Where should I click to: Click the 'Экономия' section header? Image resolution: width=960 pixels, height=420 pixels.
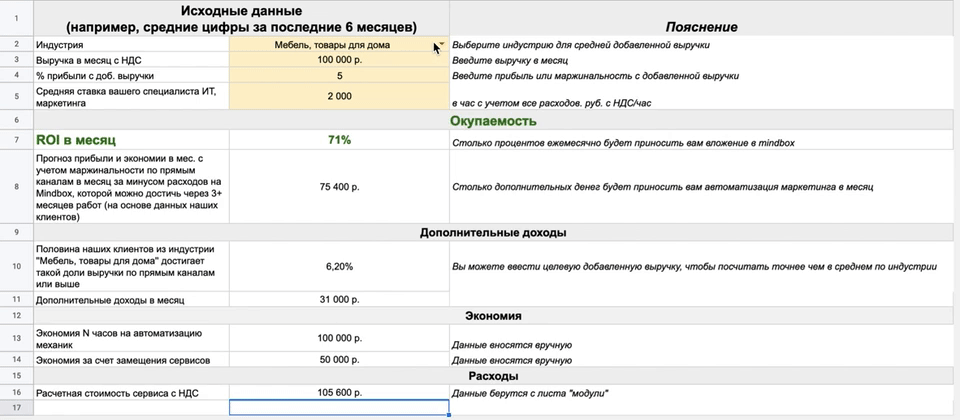[x=493, y=316]
